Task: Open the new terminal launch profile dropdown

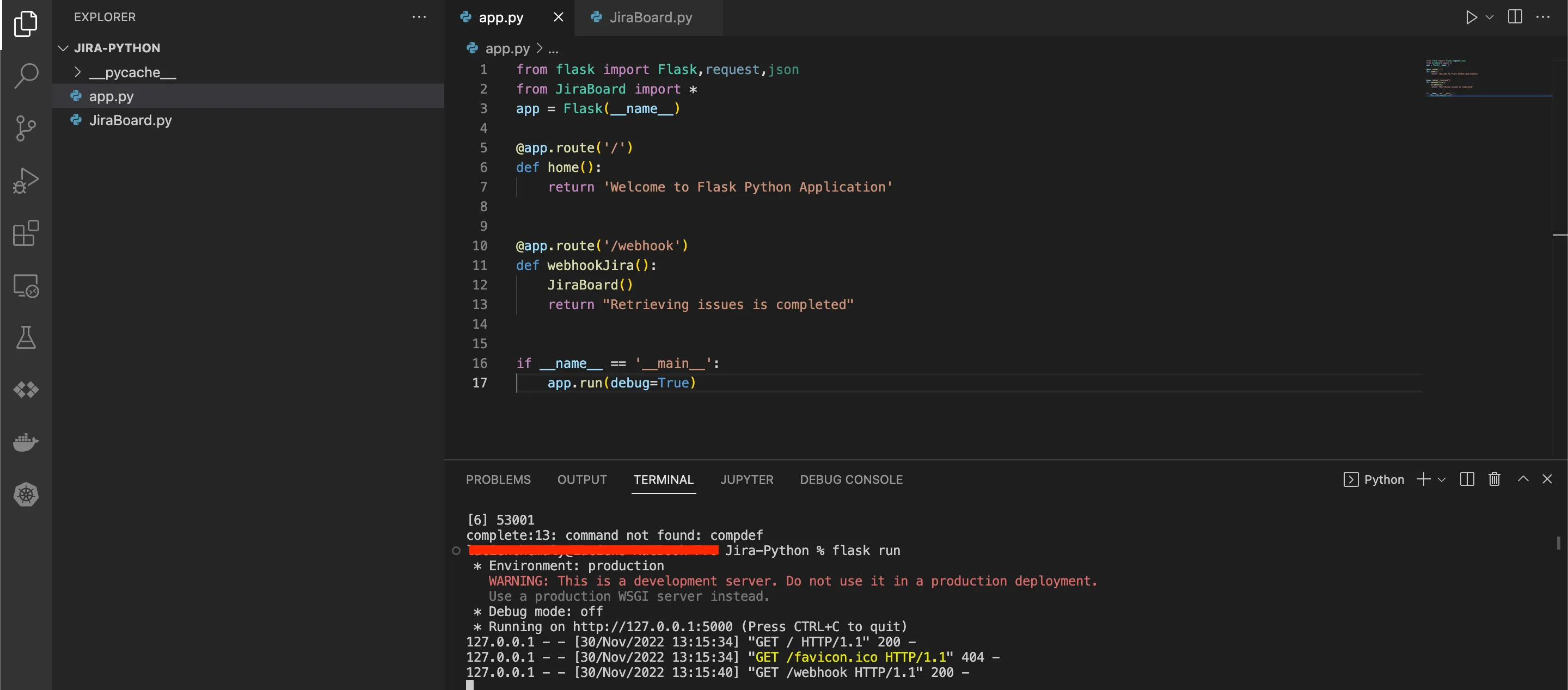Action: coord(1441,479)
